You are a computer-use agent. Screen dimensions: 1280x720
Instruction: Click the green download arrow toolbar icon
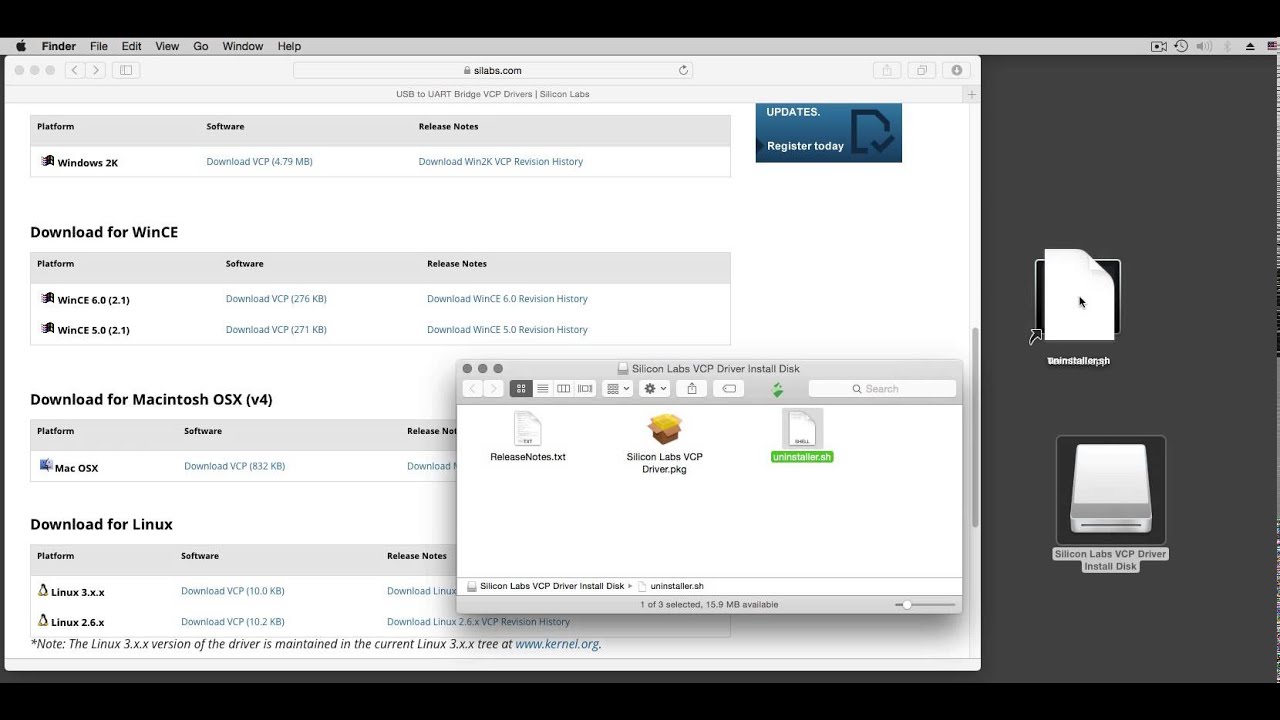pyautogui.click(x=778, y=389)
